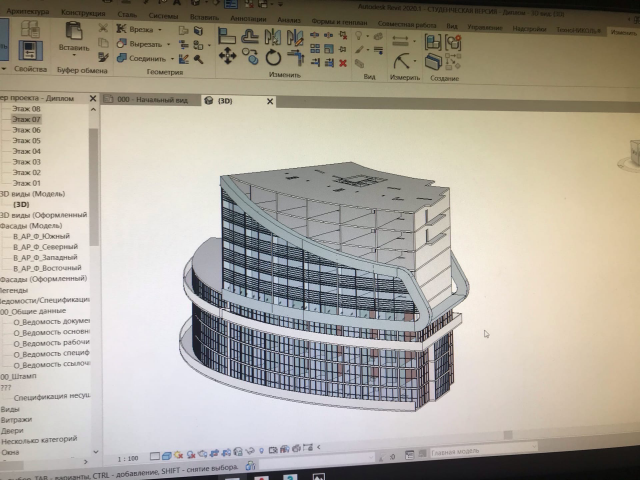The image size is (640, 480).
Task: Select the Align tool in Изменить panel
Action: pyautogui.click(x=227, y=36)
